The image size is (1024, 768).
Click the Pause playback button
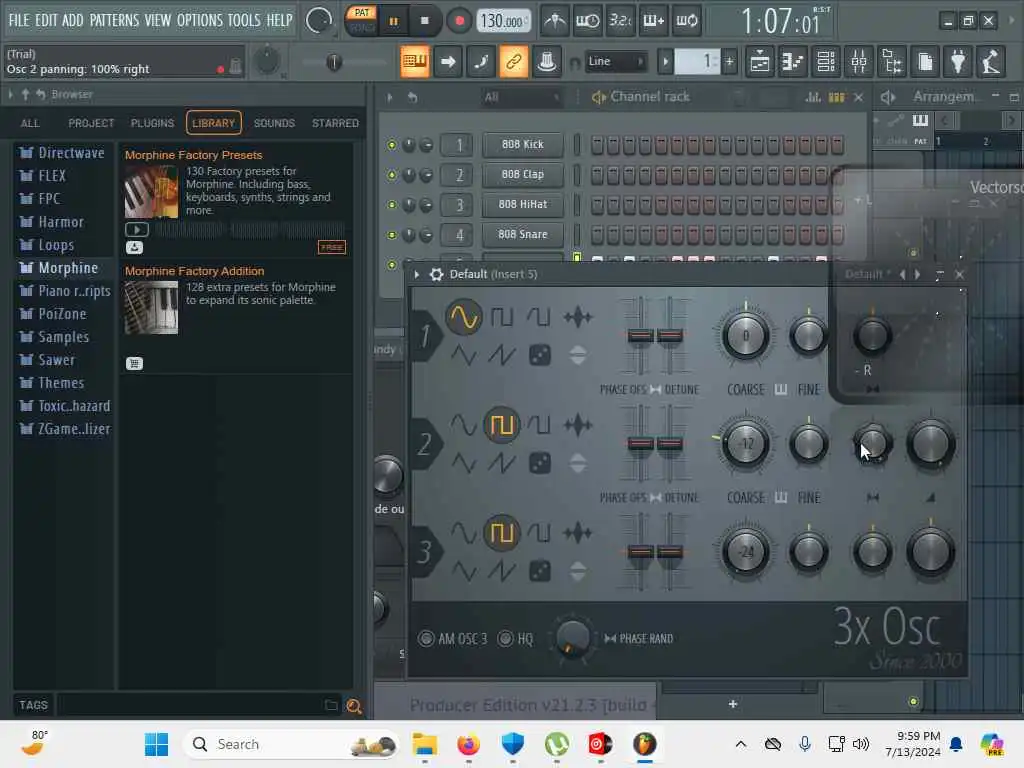pyautogui.click(x=393, y=21)
